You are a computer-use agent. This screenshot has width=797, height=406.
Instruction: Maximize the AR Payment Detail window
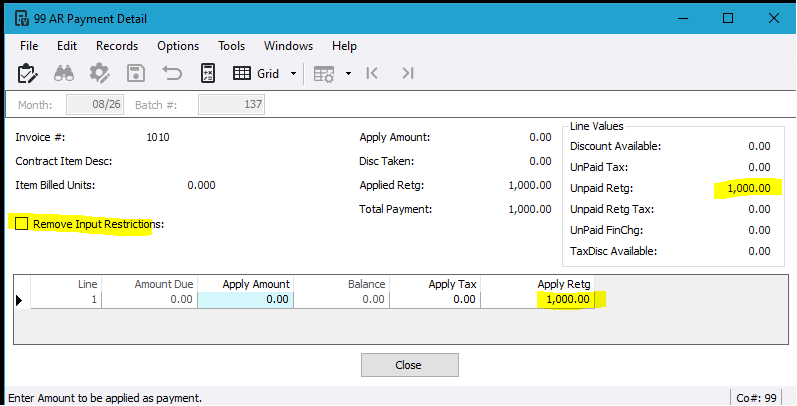[x=728, y=18]
